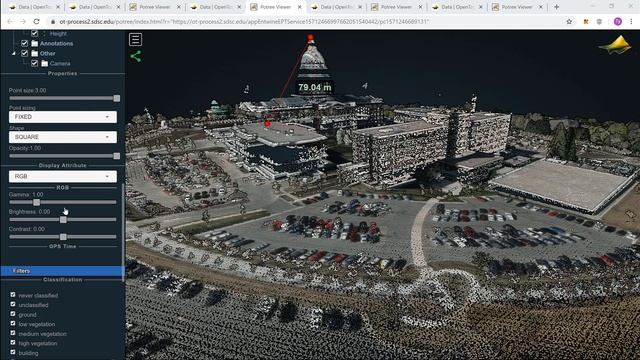Image resolution: width=640 pixels, height=360 pixels.
Task: Click the Annotations folder icon
Action: (x=35, y=43)
